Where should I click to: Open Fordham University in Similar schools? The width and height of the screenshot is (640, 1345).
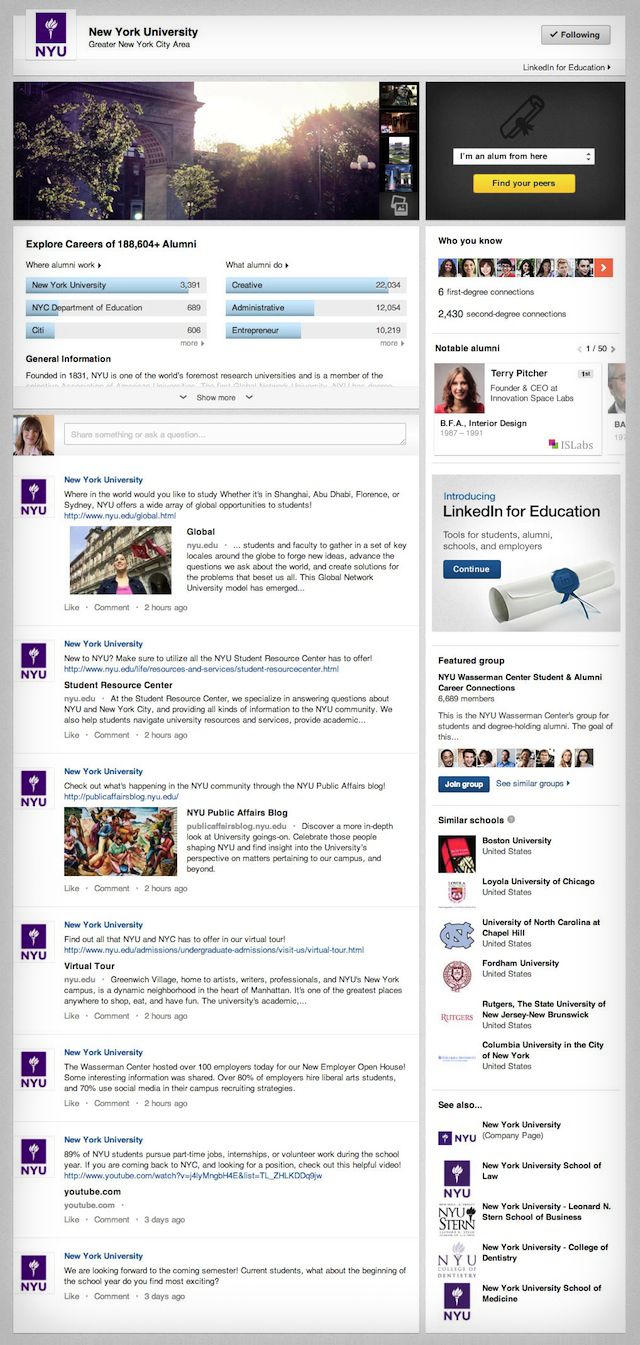point(520,964)
